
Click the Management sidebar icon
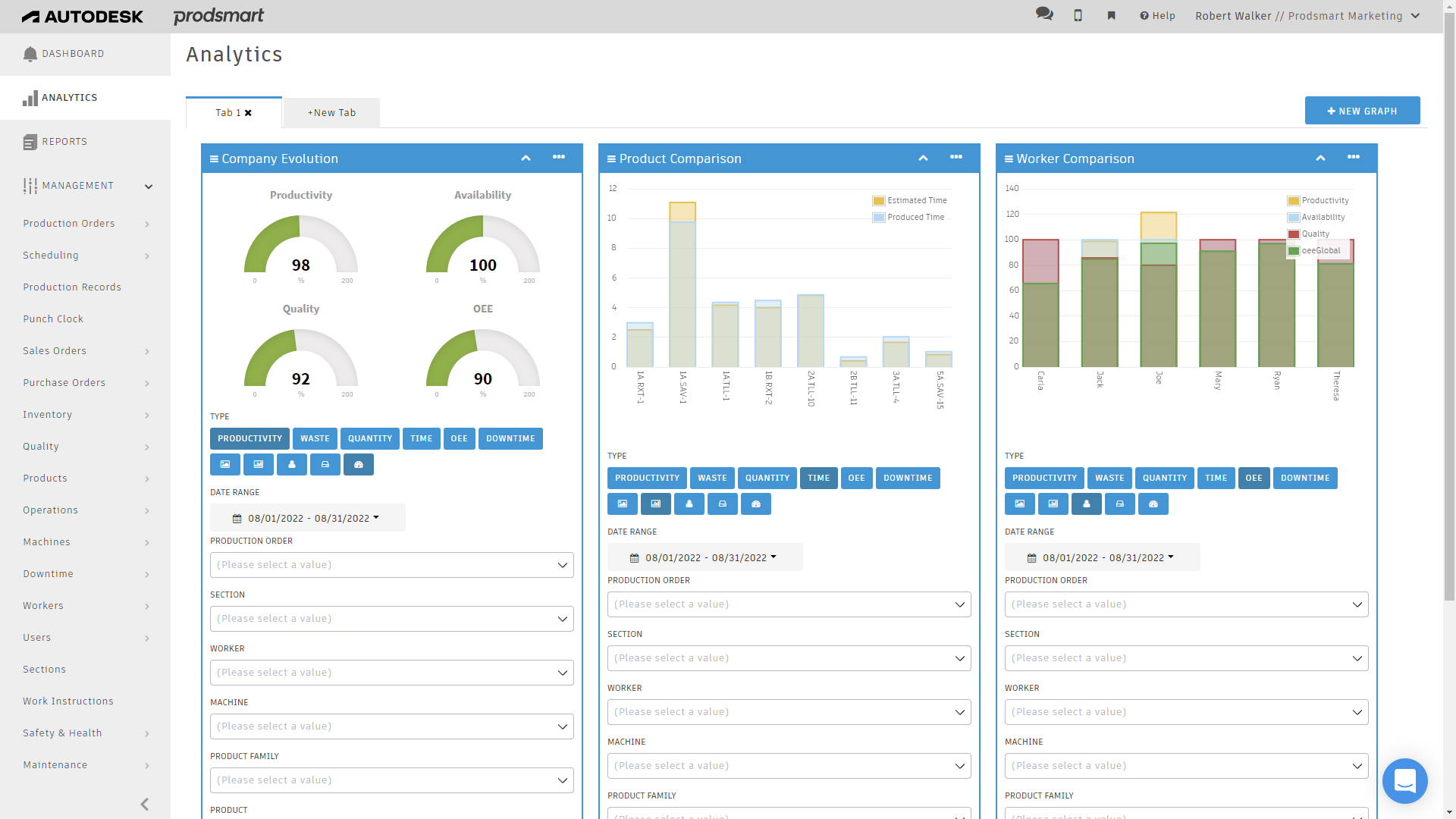coord(30,185)
